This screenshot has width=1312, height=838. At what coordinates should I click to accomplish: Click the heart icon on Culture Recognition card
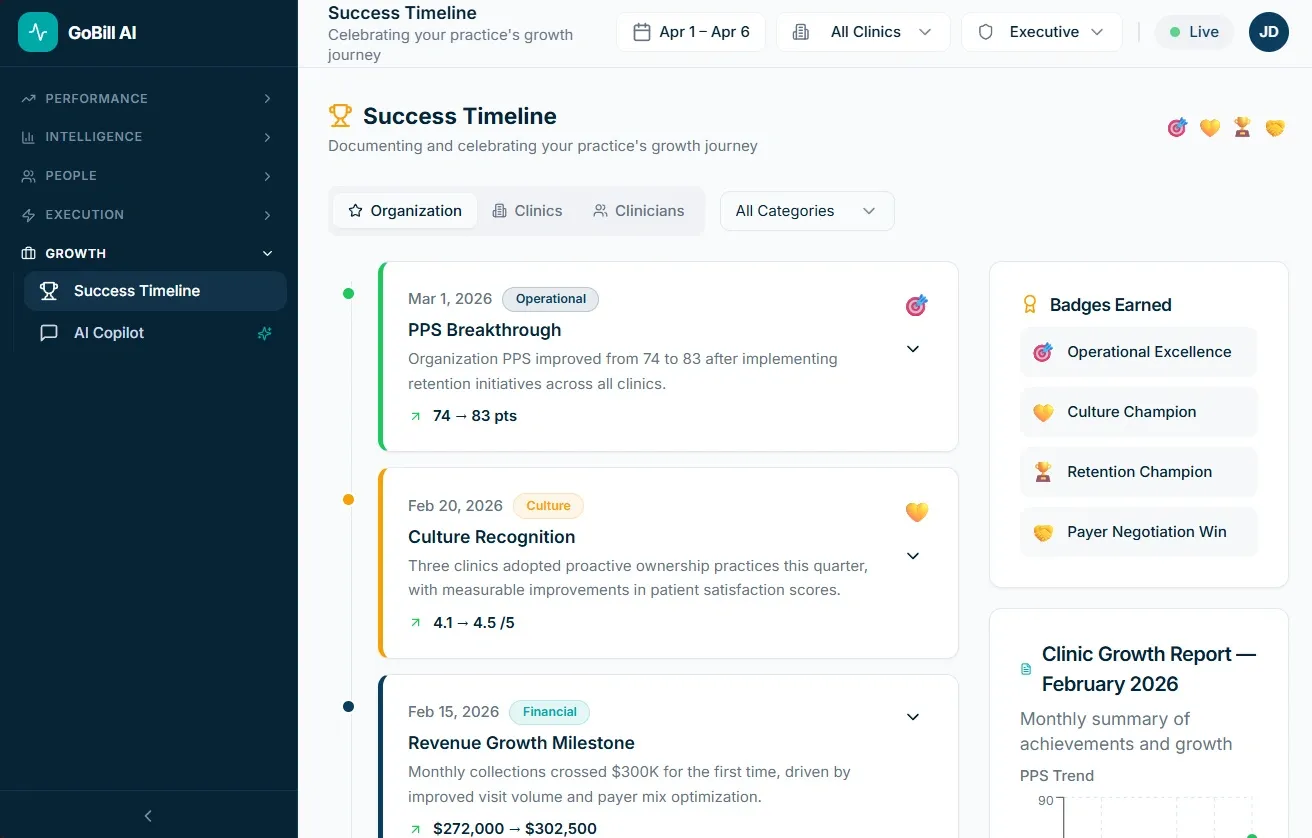[917, 512]
